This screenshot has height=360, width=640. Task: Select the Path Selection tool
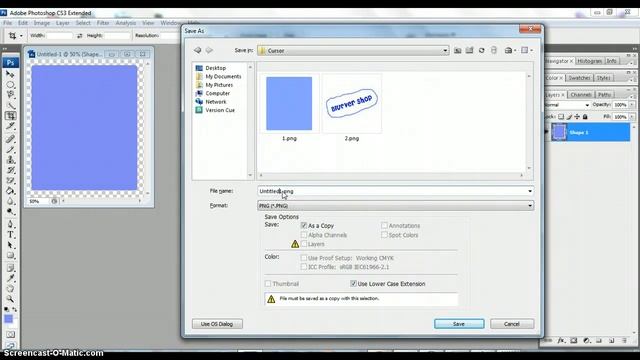10,245
